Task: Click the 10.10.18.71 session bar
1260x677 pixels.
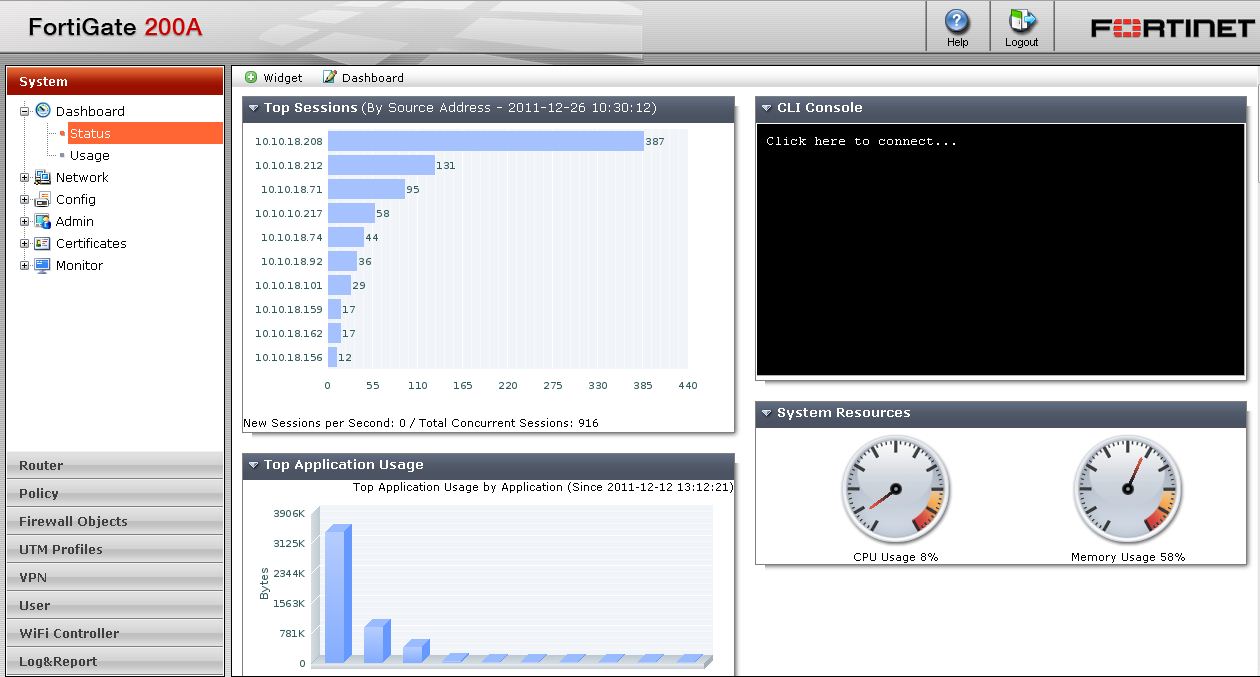Action: point(366,189)
